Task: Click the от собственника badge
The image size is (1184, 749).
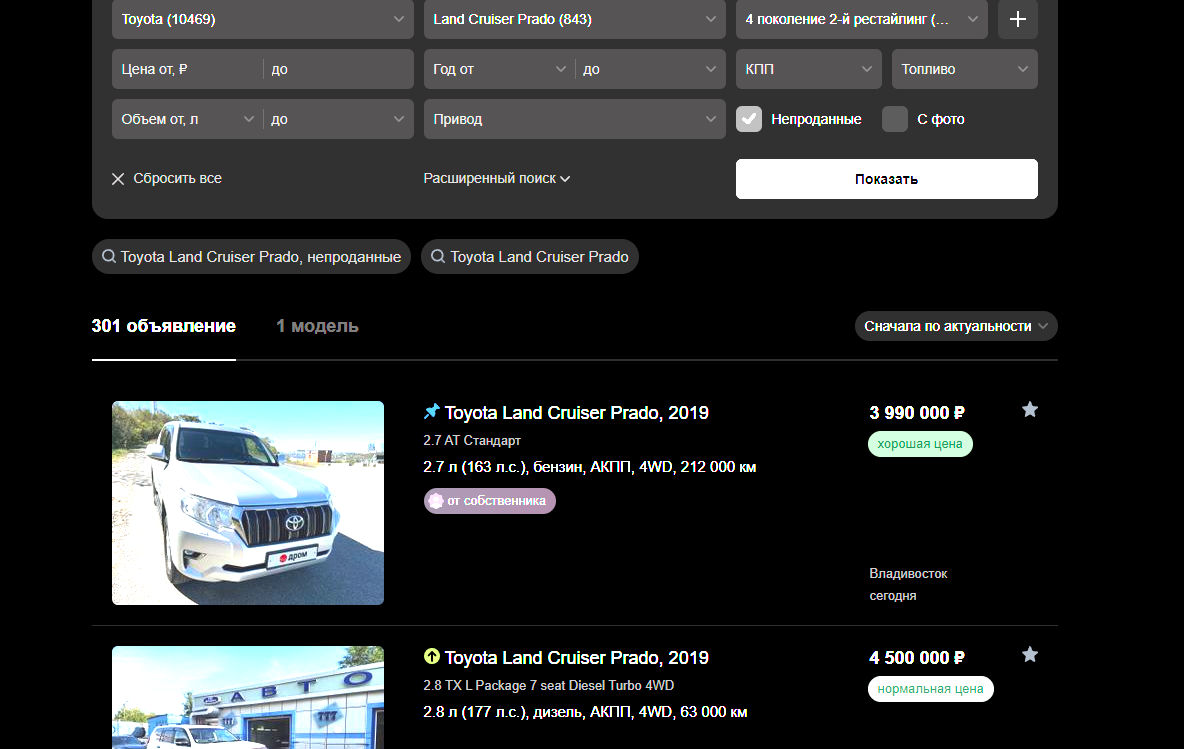Action: (489, 501)
